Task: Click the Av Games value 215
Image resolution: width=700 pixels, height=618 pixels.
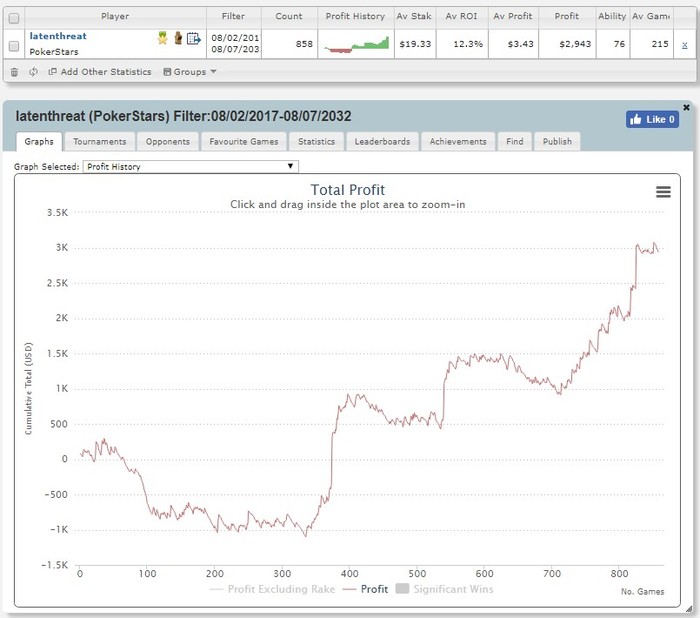Action: pos(660,44)
